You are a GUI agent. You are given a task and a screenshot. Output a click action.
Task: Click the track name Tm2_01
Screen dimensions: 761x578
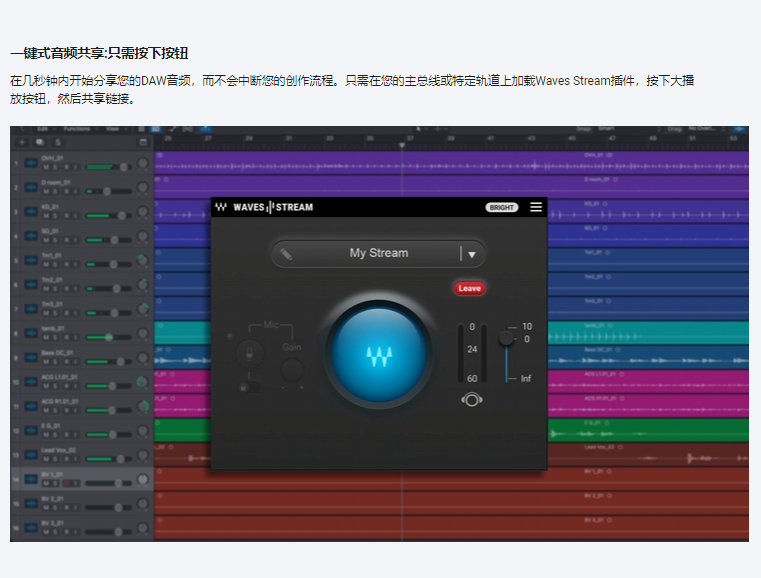click(x=52, y=280)
